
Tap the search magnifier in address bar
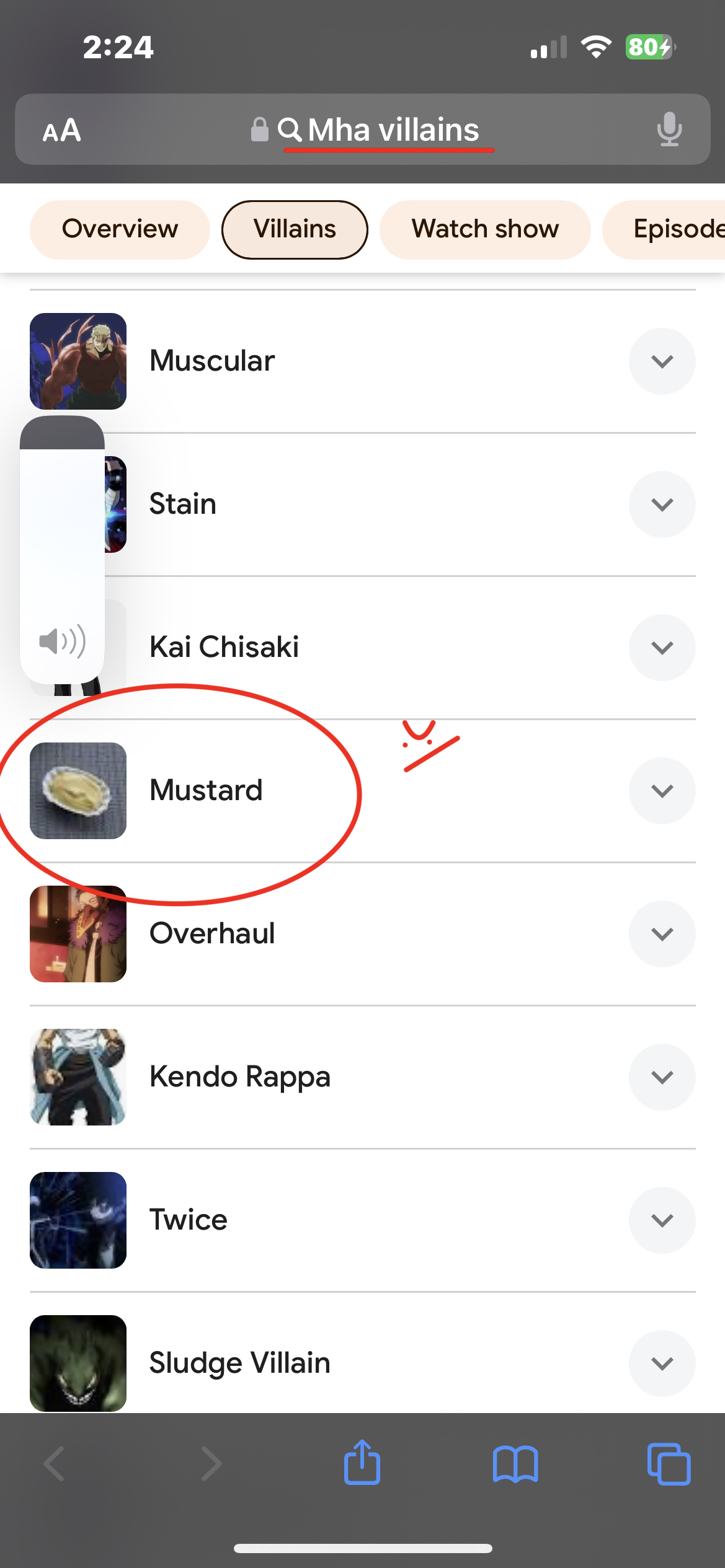pyautogui.click(x=290, y=130)
